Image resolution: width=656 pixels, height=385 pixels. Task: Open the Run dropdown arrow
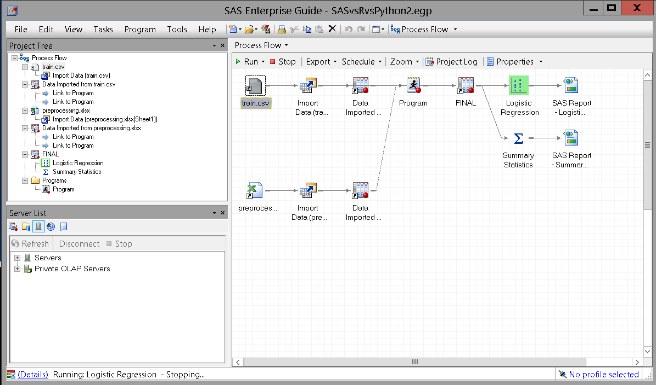point(263,62)
